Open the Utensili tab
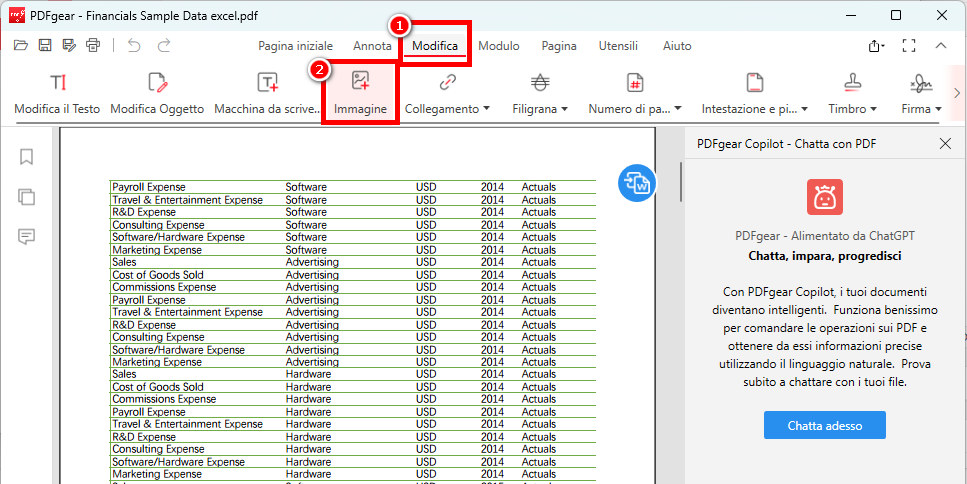 pyautogui.click(x=617, y=46)
